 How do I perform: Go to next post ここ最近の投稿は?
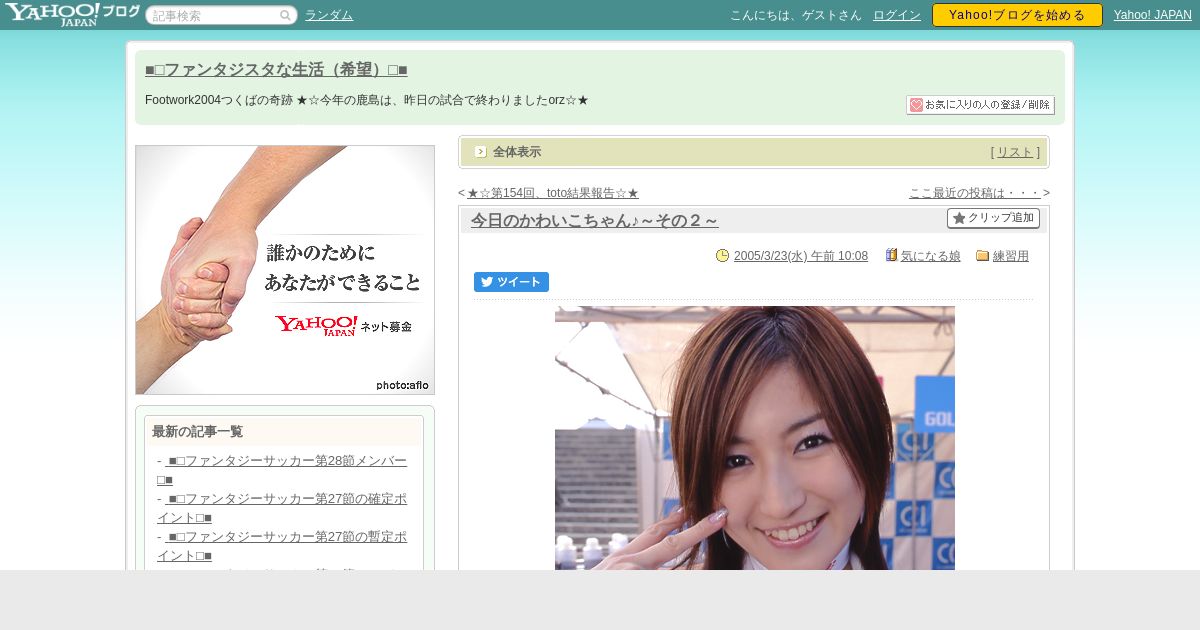point(975,193)
